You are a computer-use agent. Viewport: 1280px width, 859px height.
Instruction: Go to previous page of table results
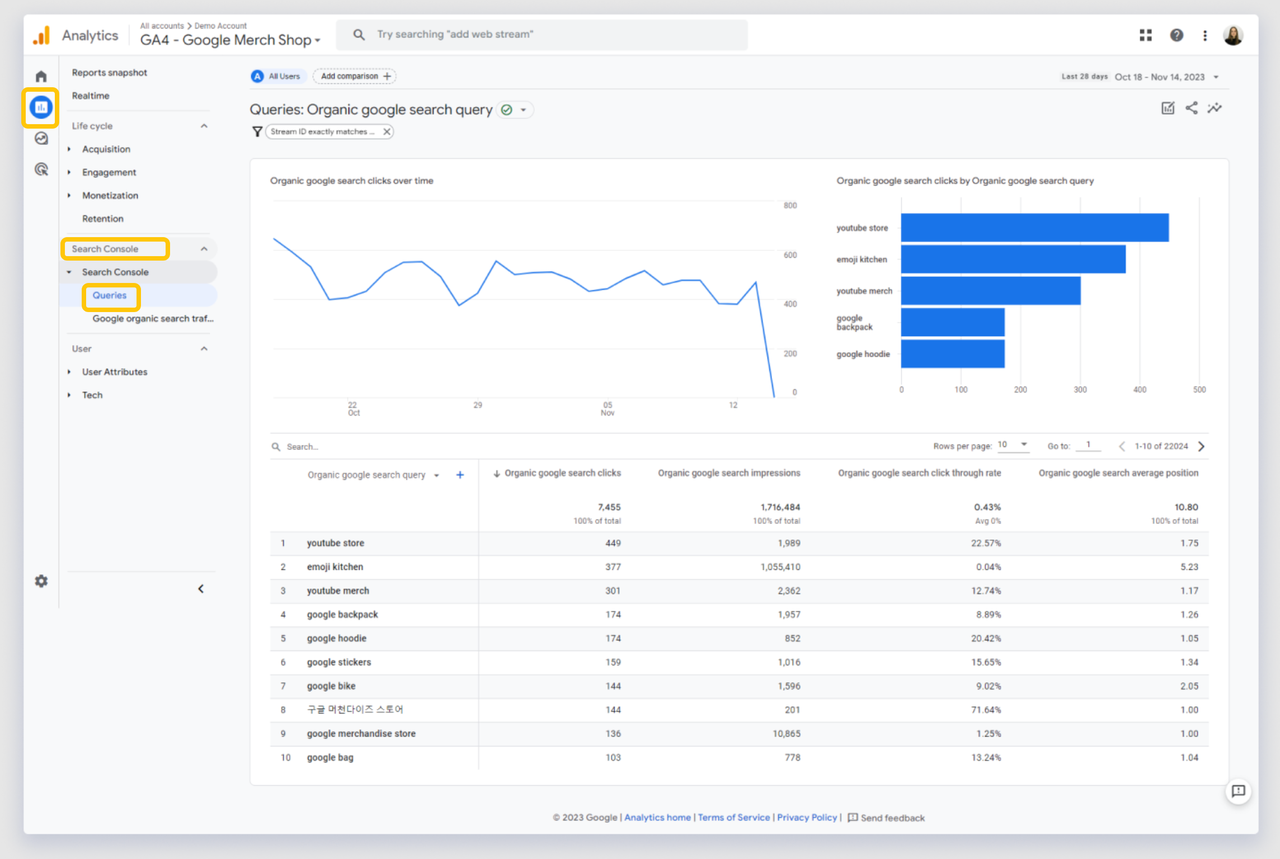[x=1122, y=446]
